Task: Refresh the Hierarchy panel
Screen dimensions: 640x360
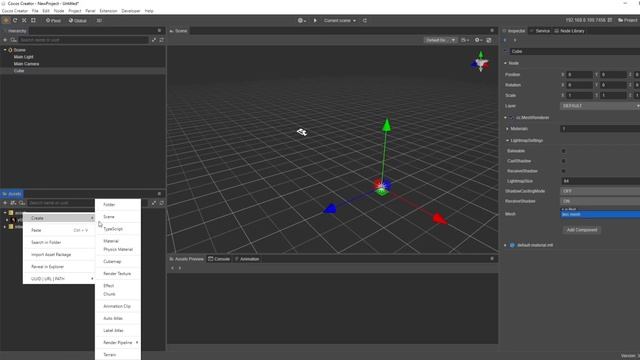Action: pos(162,40)
